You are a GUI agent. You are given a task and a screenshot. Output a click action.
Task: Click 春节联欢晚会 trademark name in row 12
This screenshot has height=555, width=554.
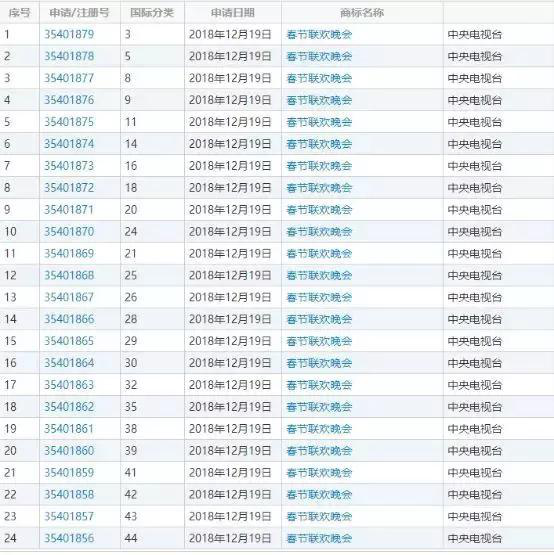(319, 275)
